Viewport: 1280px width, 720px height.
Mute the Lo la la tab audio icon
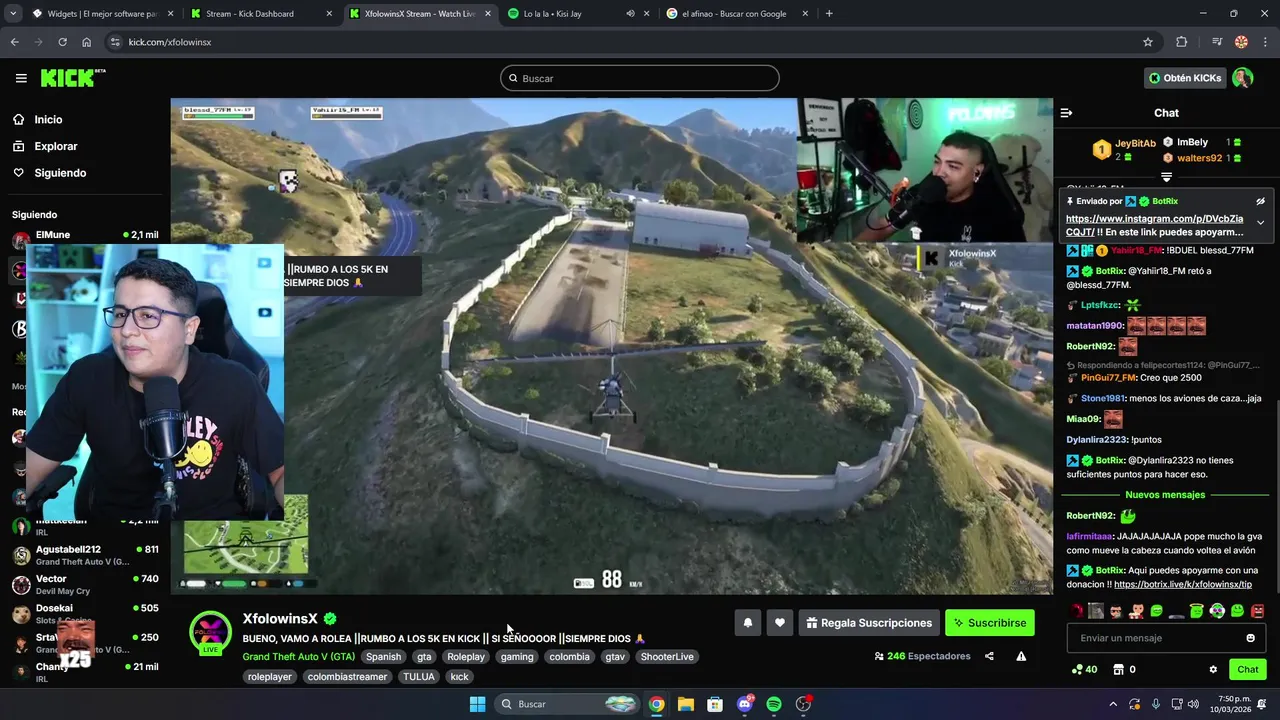[630, 14]
